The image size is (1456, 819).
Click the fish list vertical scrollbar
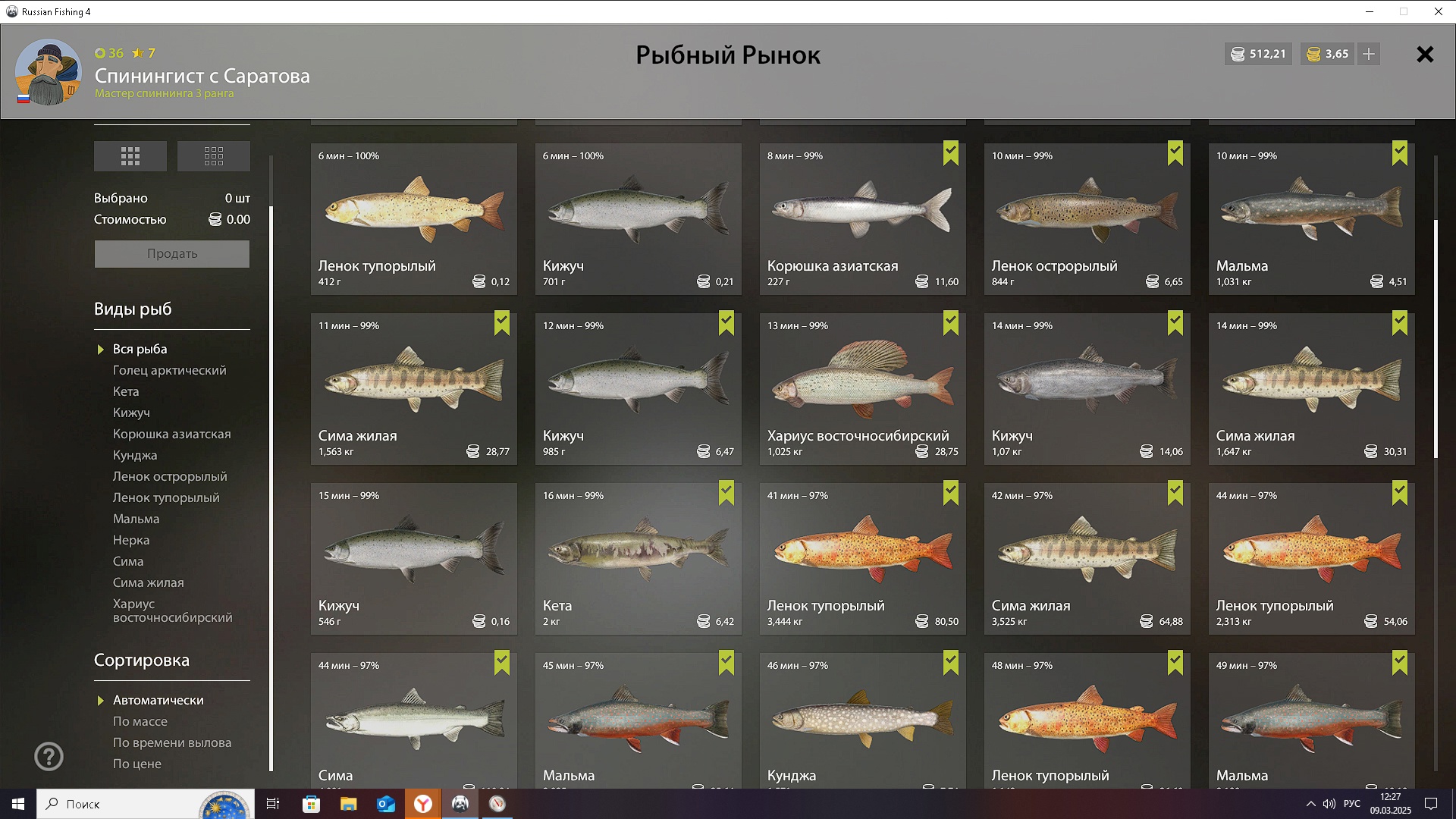pyautogui.click(x=1436, y=339)
